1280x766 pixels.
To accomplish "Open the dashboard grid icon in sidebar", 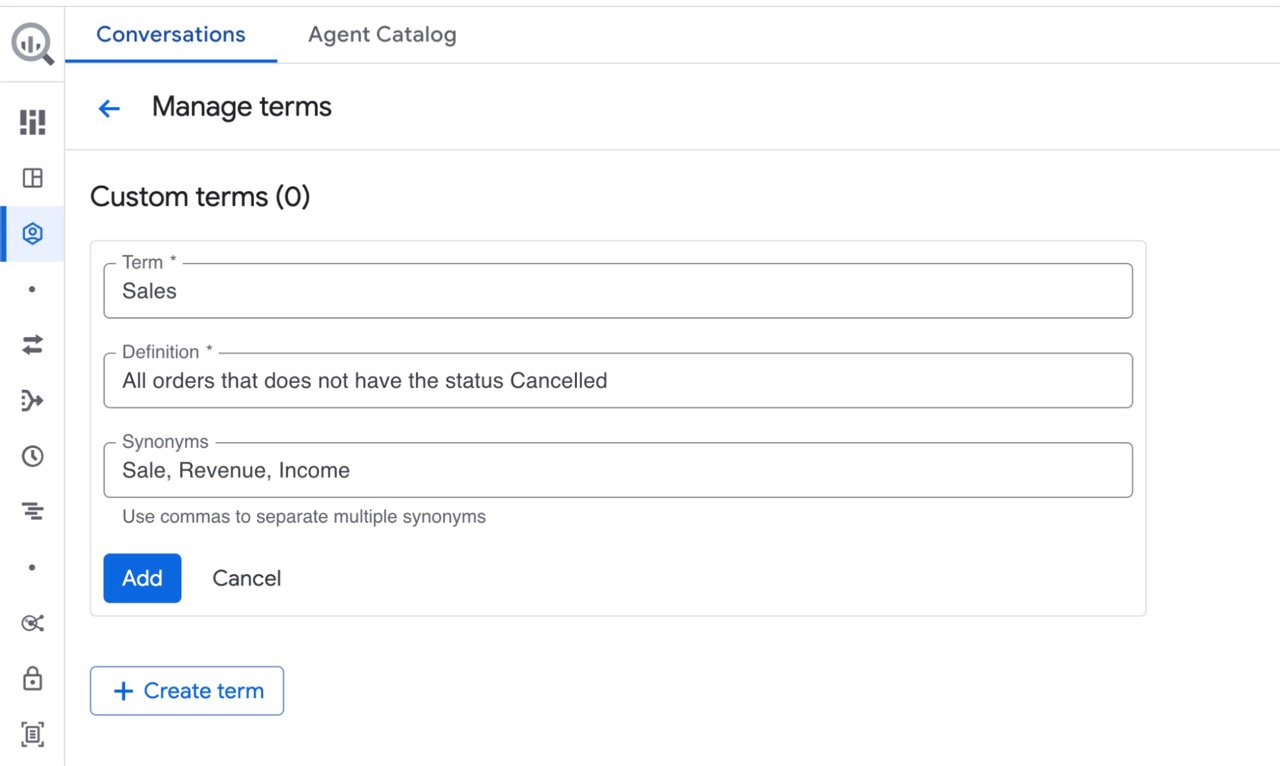I will pos(32,122).
